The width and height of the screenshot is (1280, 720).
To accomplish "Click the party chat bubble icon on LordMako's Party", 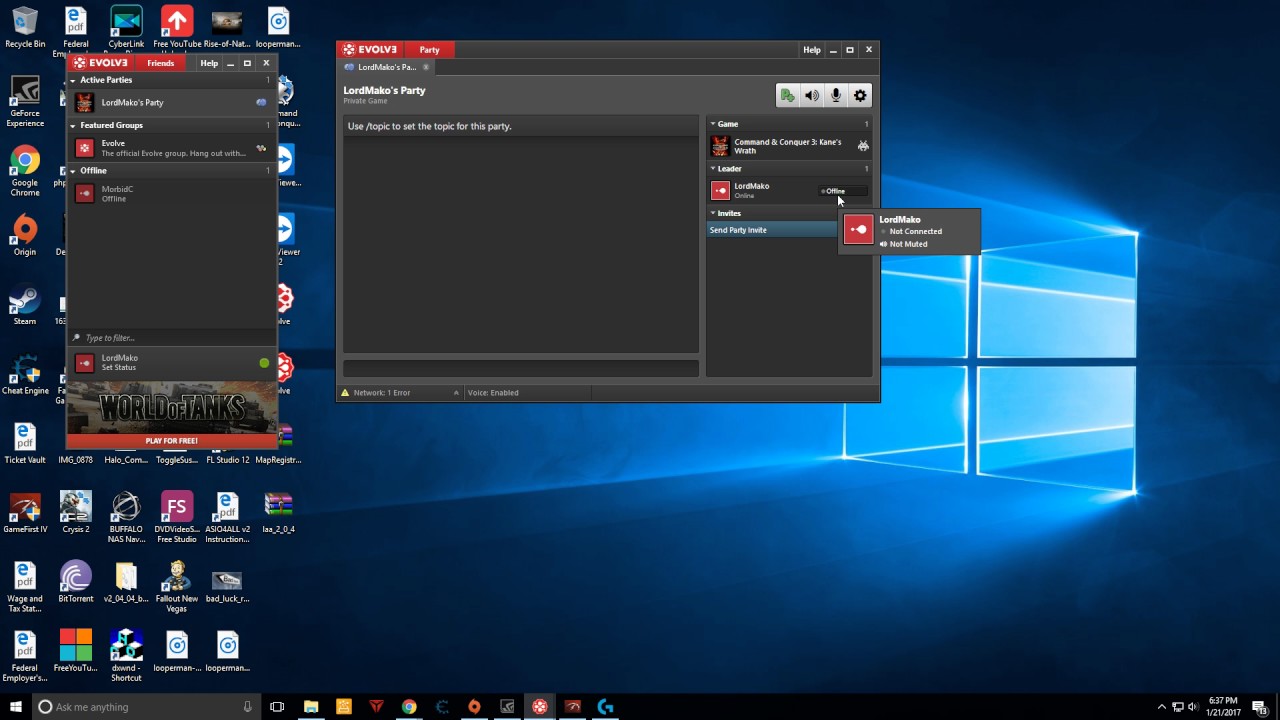I will tap(261, 102).
